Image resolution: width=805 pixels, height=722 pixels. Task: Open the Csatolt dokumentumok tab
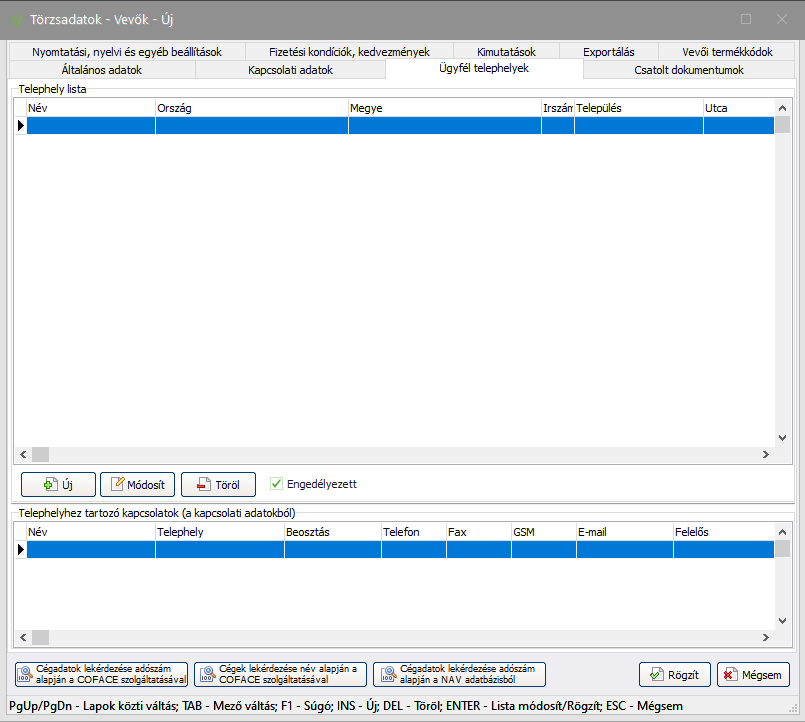[x=688, y=70]
